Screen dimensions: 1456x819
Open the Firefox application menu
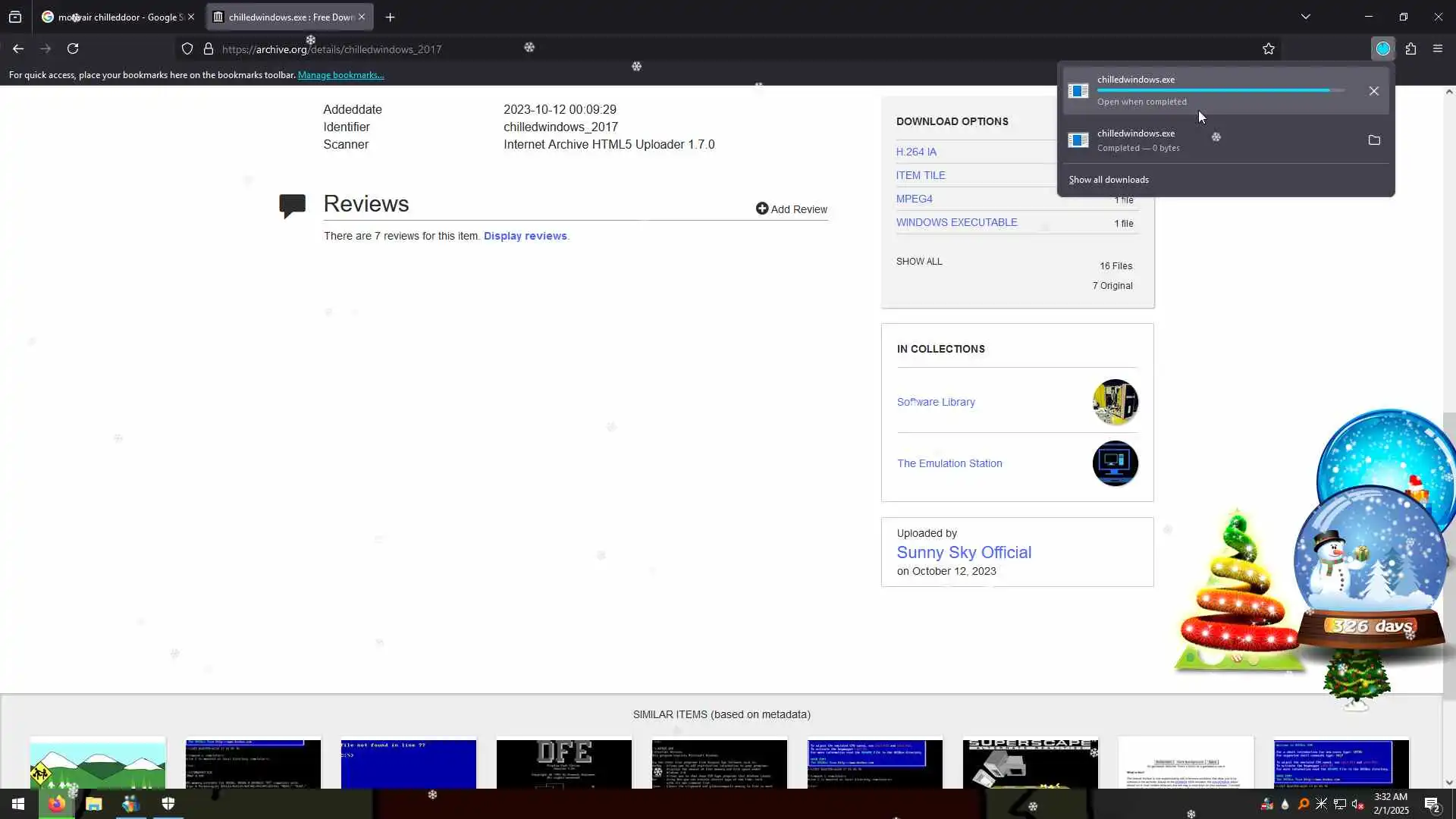click(1438, 49)
